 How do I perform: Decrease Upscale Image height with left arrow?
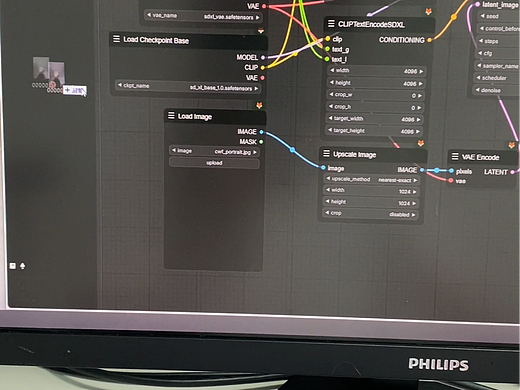click(x=327, y=201)
